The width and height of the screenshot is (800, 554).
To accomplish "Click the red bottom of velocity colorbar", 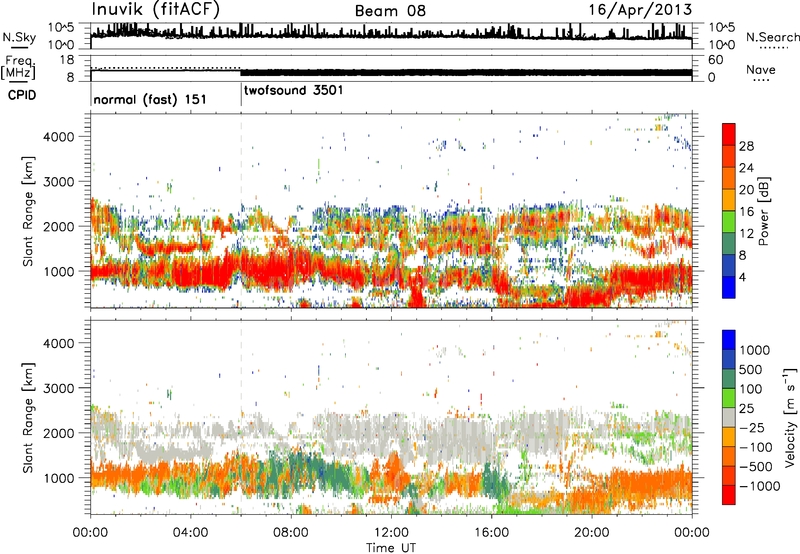I will [x=729, y=495].
